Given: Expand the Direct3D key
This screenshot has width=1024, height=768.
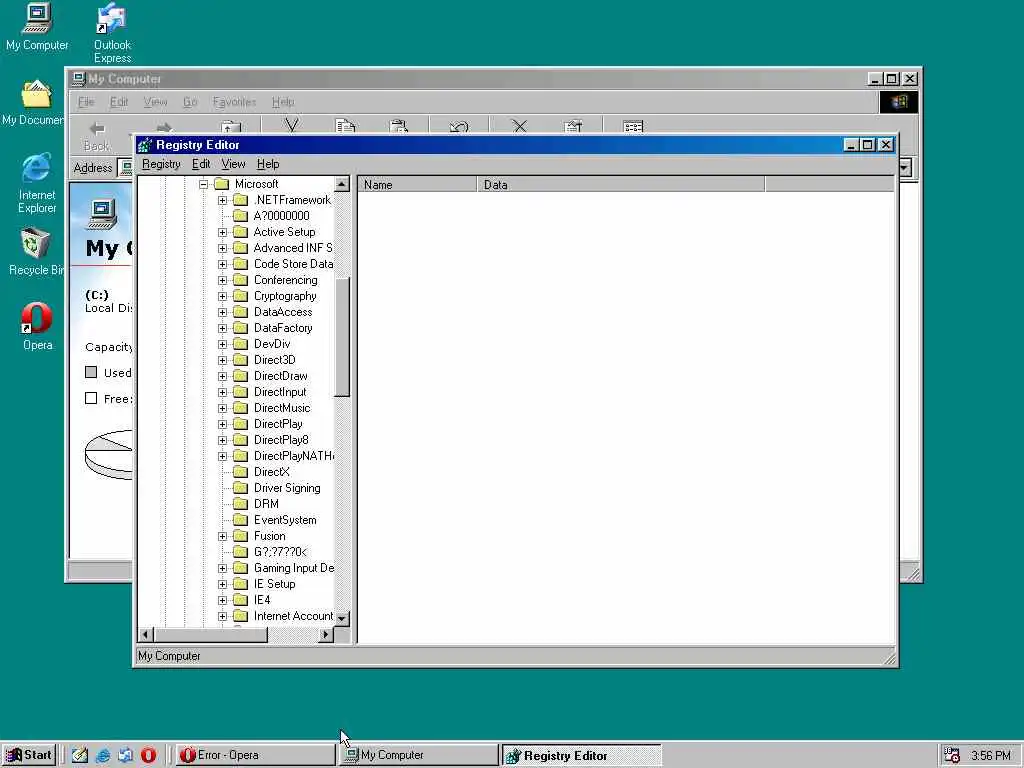Looking at the screenshot, I should [223, 360].
